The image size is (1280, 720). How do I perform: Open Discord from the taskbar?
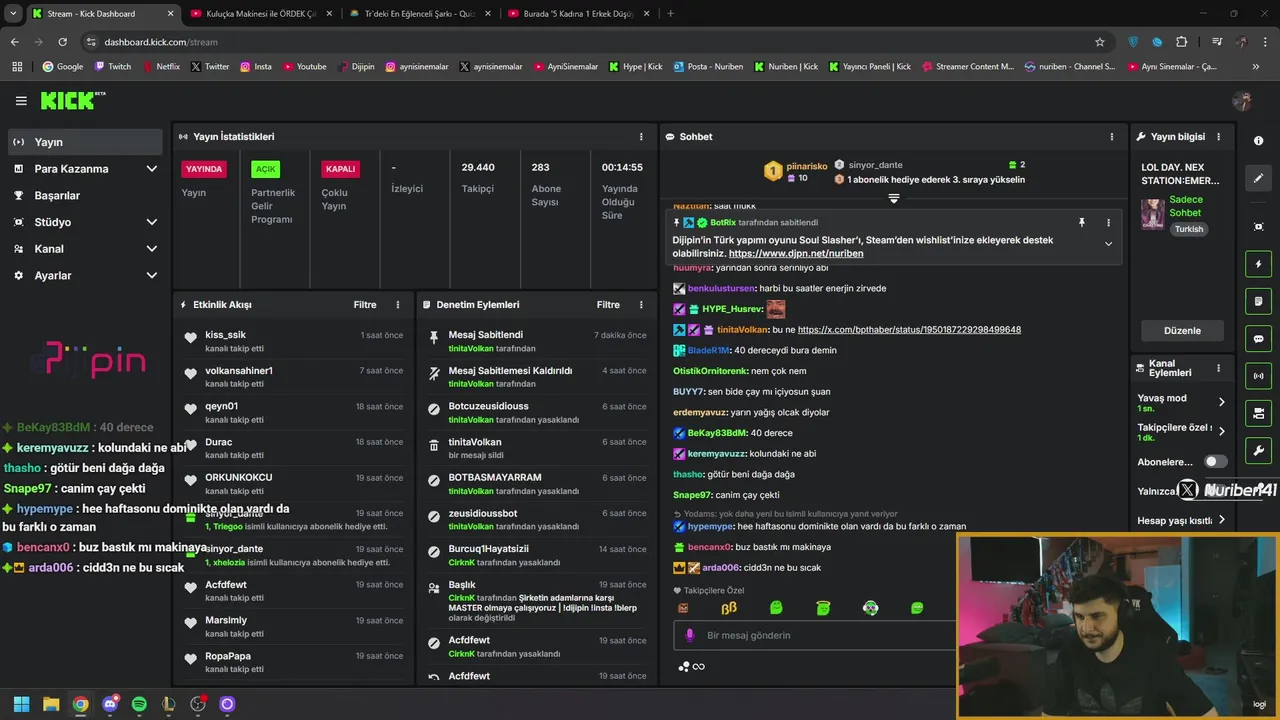[110, 704]
